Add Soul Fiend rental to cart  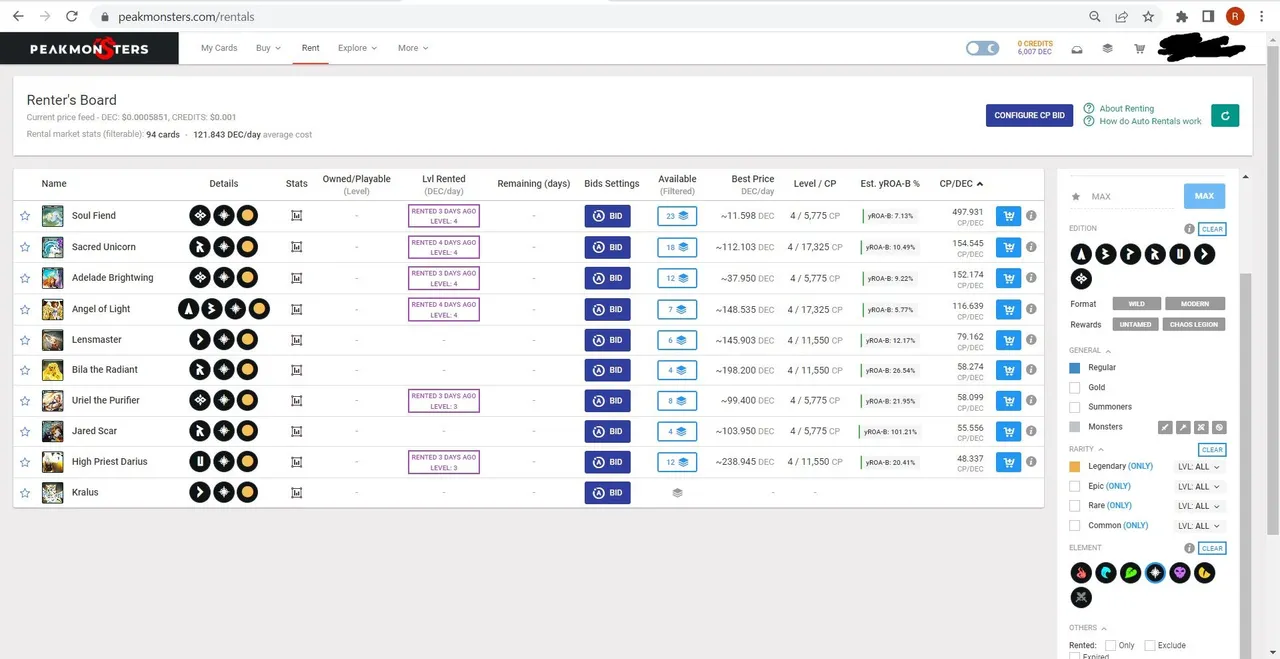click(x=1008, y=215)
